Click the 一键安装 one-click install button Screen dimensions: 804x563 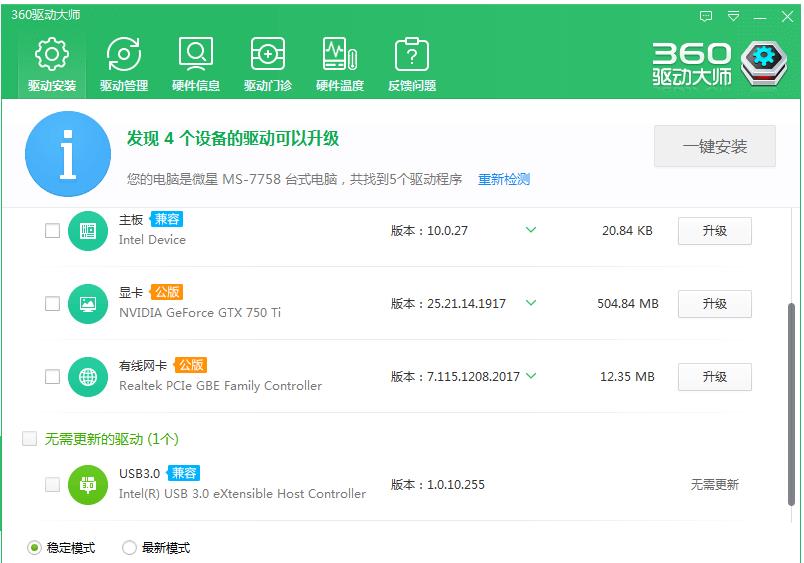pyautogui.click(x=714, y=147)
